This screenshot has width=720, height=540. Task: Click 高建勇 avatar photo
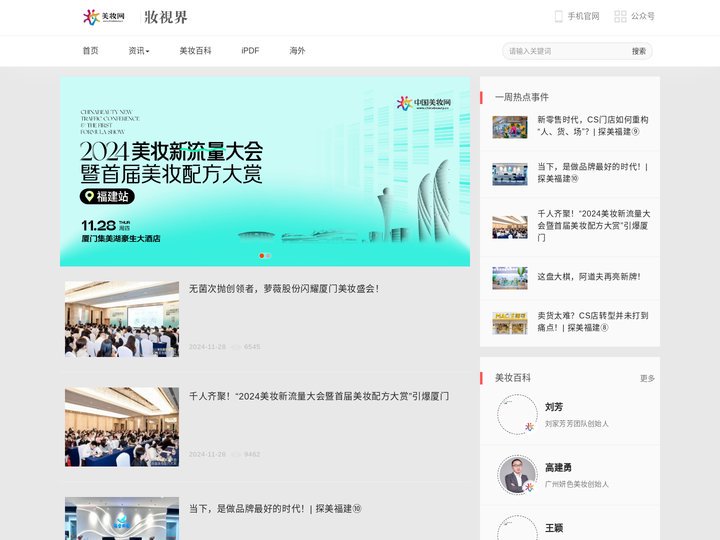pyautogui.click(x=517, y=475)
